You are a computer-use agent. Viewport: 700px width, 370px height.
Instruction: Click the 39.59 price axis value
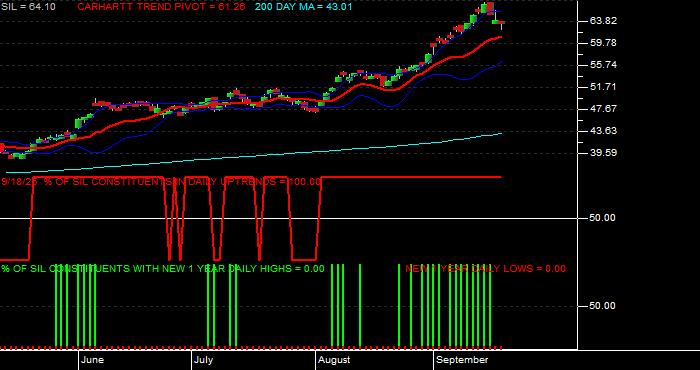coord(603,153)
